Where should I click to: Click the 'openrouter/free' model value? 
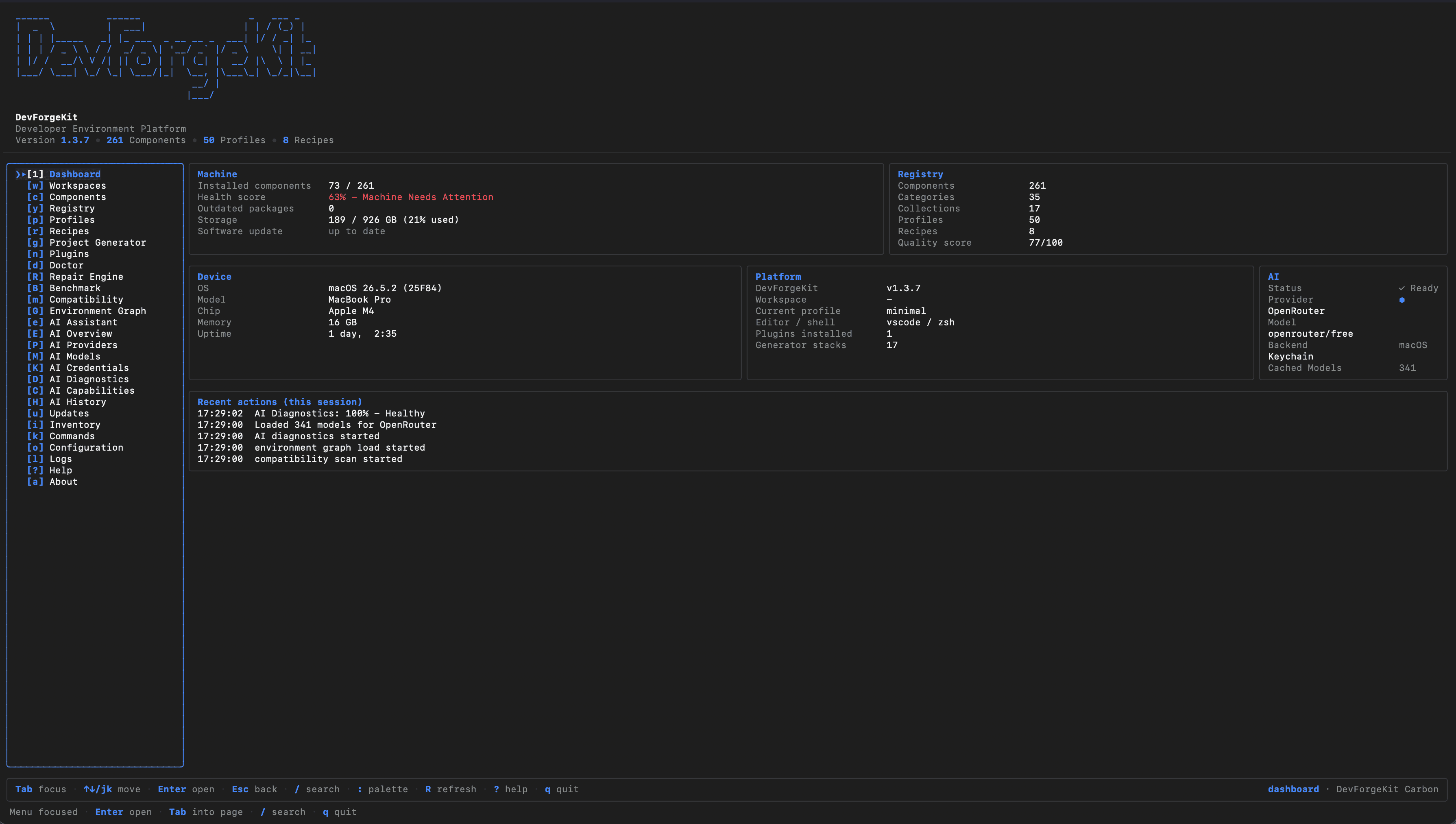click(x=1310, y=334)
